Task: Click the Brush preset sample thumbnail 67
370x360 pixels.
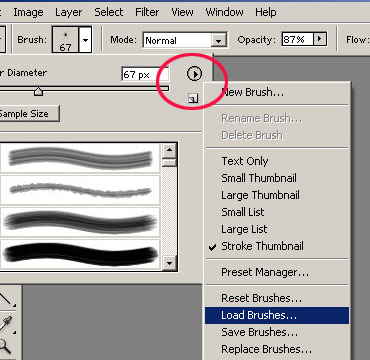Action: pyautogui.click(x=65, y=40)
